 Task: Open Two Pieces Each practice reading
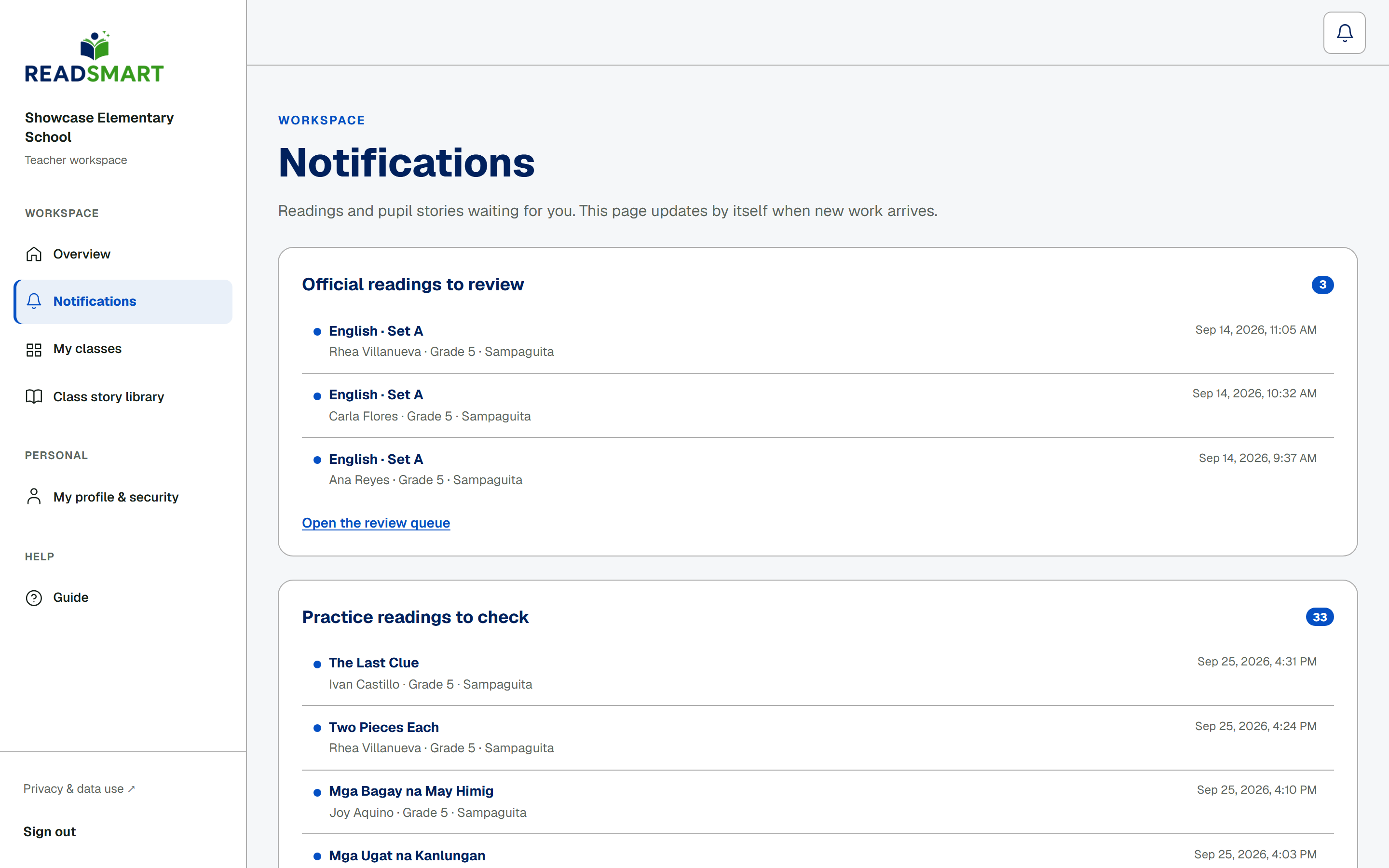point(817,738)
